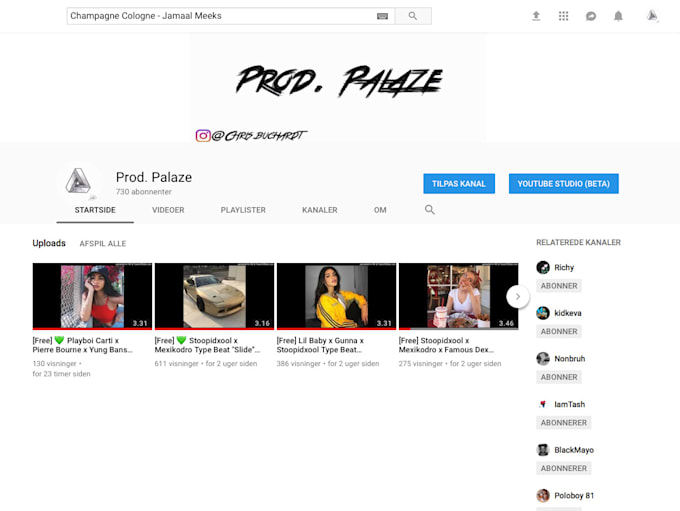The width and height of the screenshot is (680, 511).
Task: Click the Nonbruh channel name
Action: pyautogui.click(x=569, y=359)
